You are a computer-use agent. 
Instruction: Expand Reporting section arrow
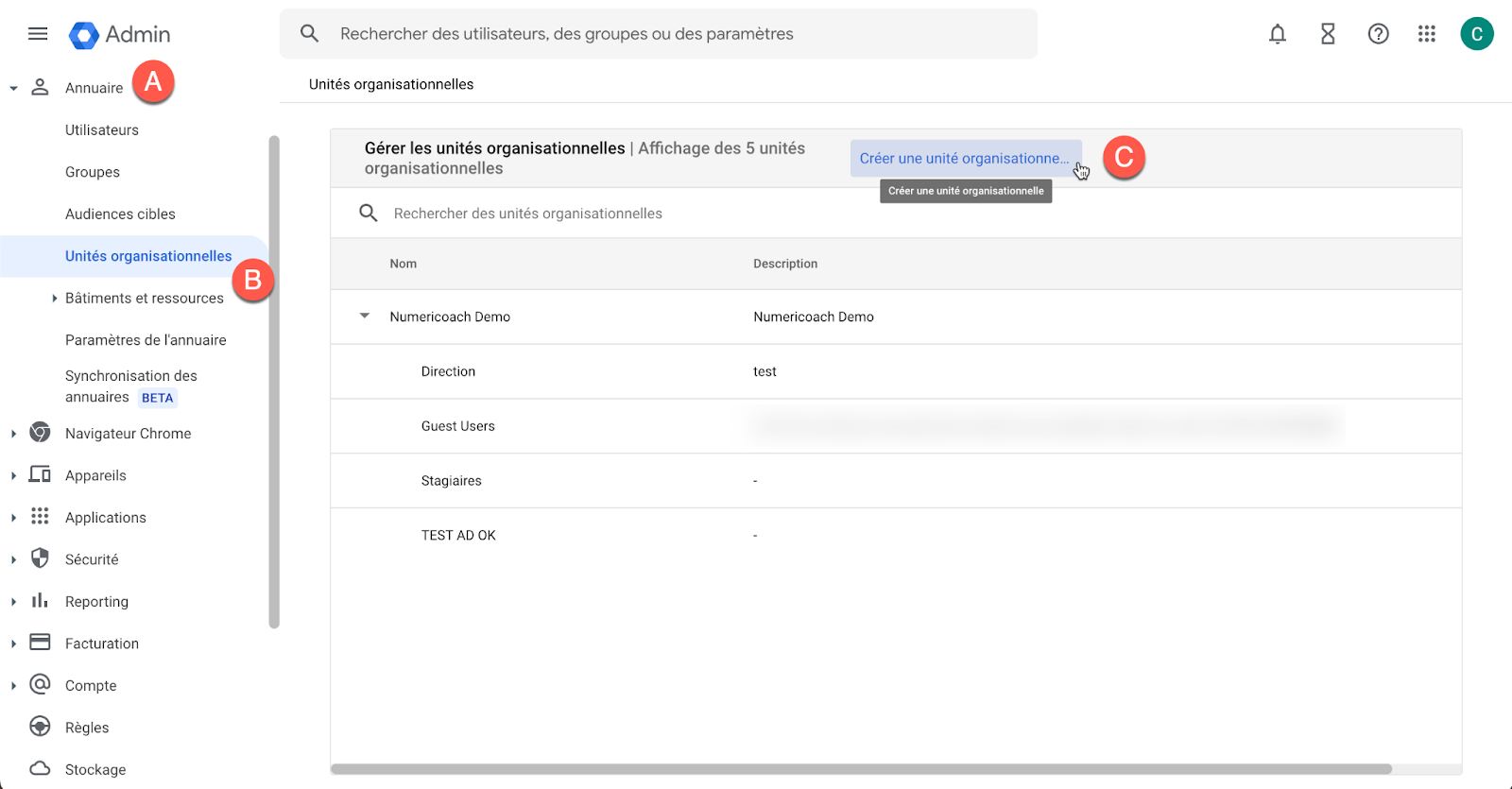[13, 602]
